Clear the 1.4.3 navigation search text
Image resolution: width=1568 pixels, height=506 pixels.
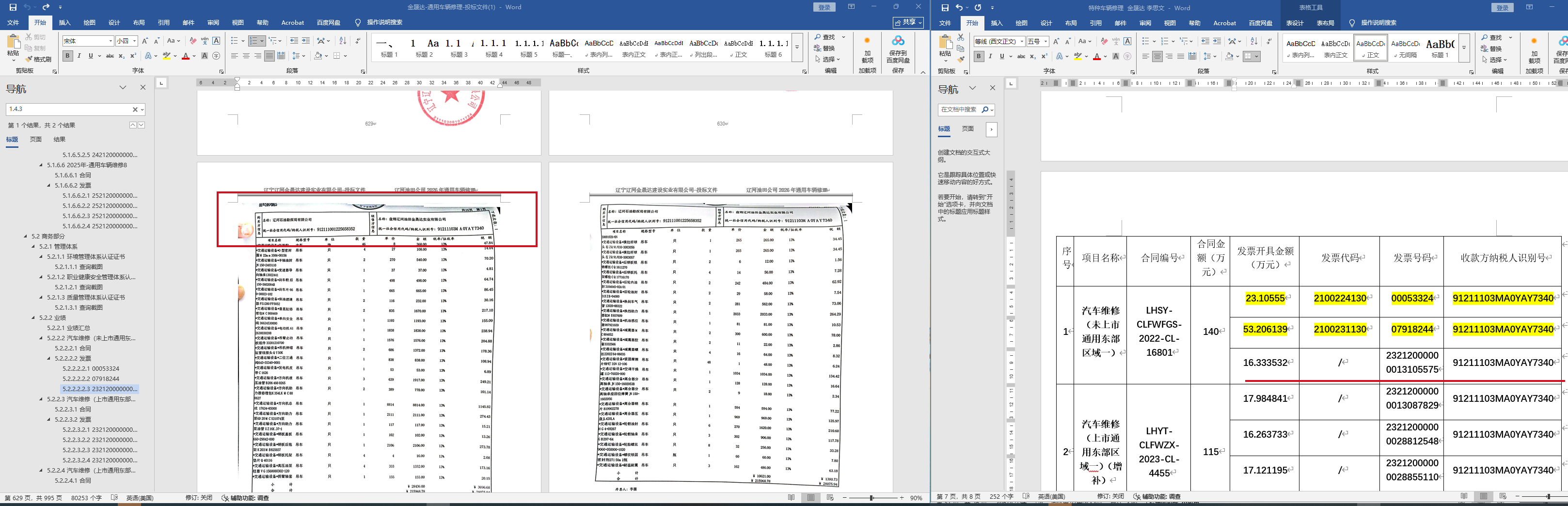(135, 109)
